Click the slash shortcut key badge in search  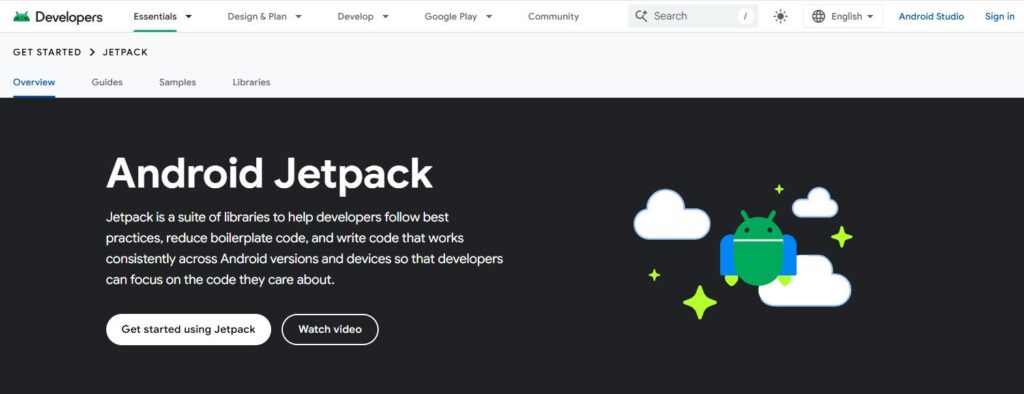coord(745,16)
